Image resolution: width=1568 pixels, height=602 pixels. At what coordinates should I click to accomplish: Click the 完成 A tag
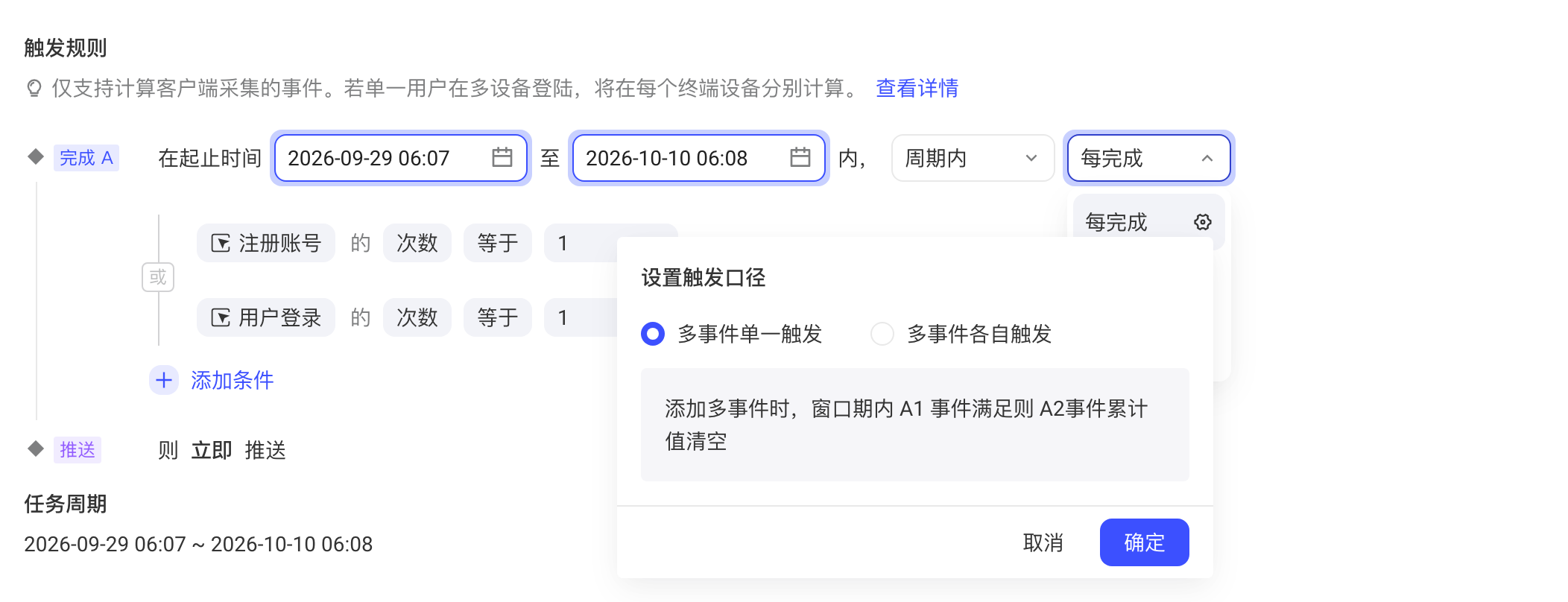click(86, 158)
